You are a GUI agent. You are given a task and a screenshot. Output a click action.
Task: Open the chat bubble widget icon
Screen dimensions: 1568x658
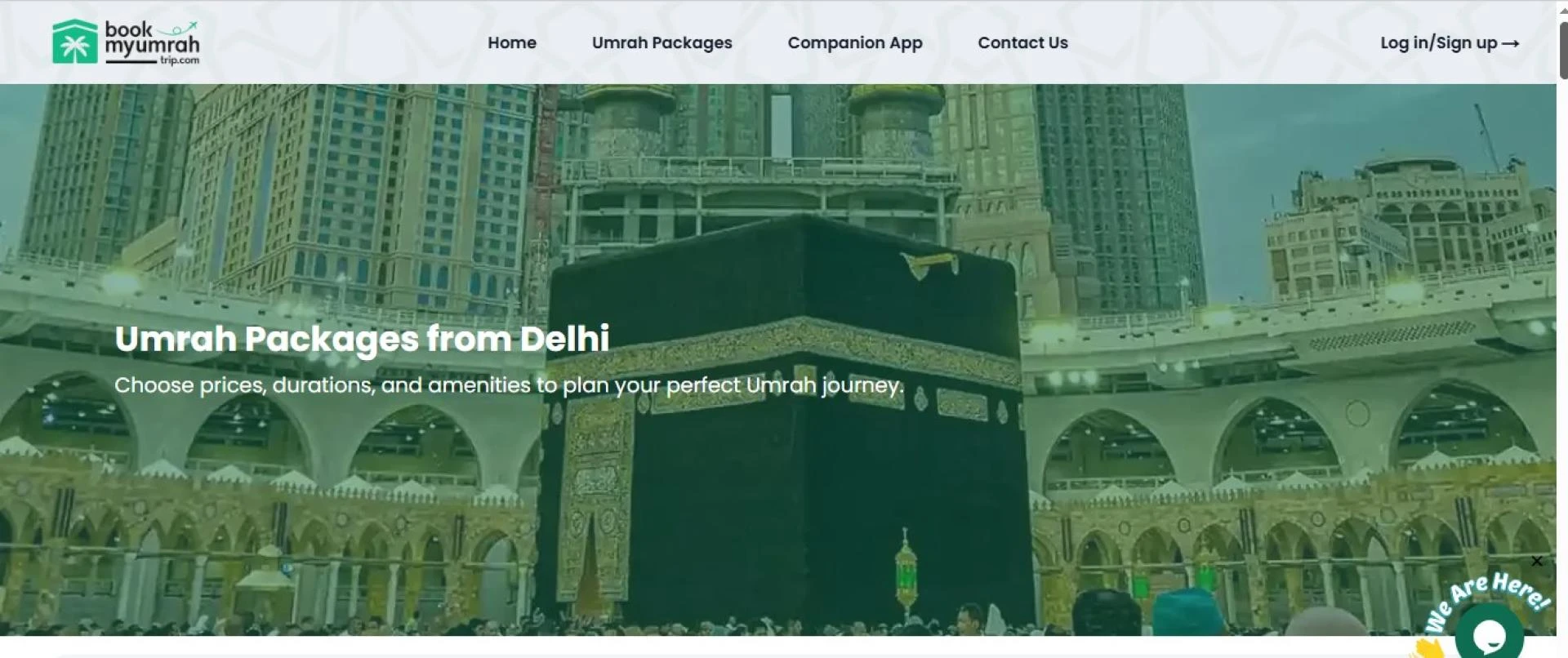click(x=1489, y=634)
